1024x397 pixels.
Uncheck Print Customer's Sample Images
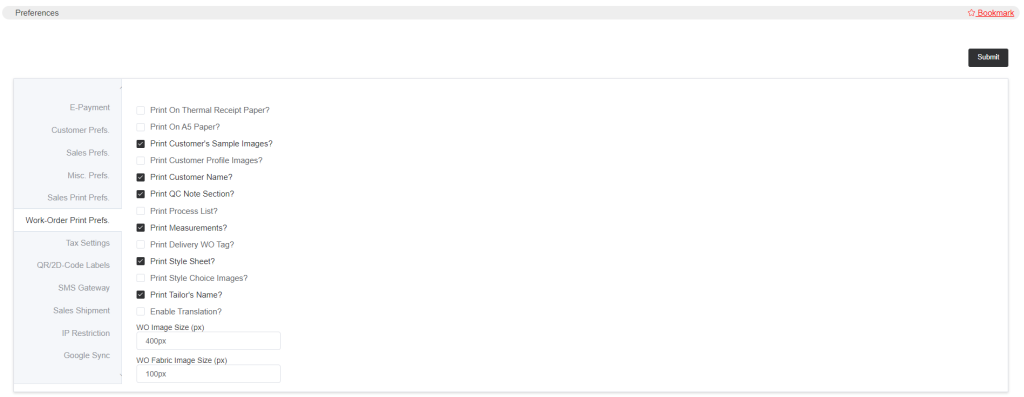pyautogui.click(x=140, y=144)
